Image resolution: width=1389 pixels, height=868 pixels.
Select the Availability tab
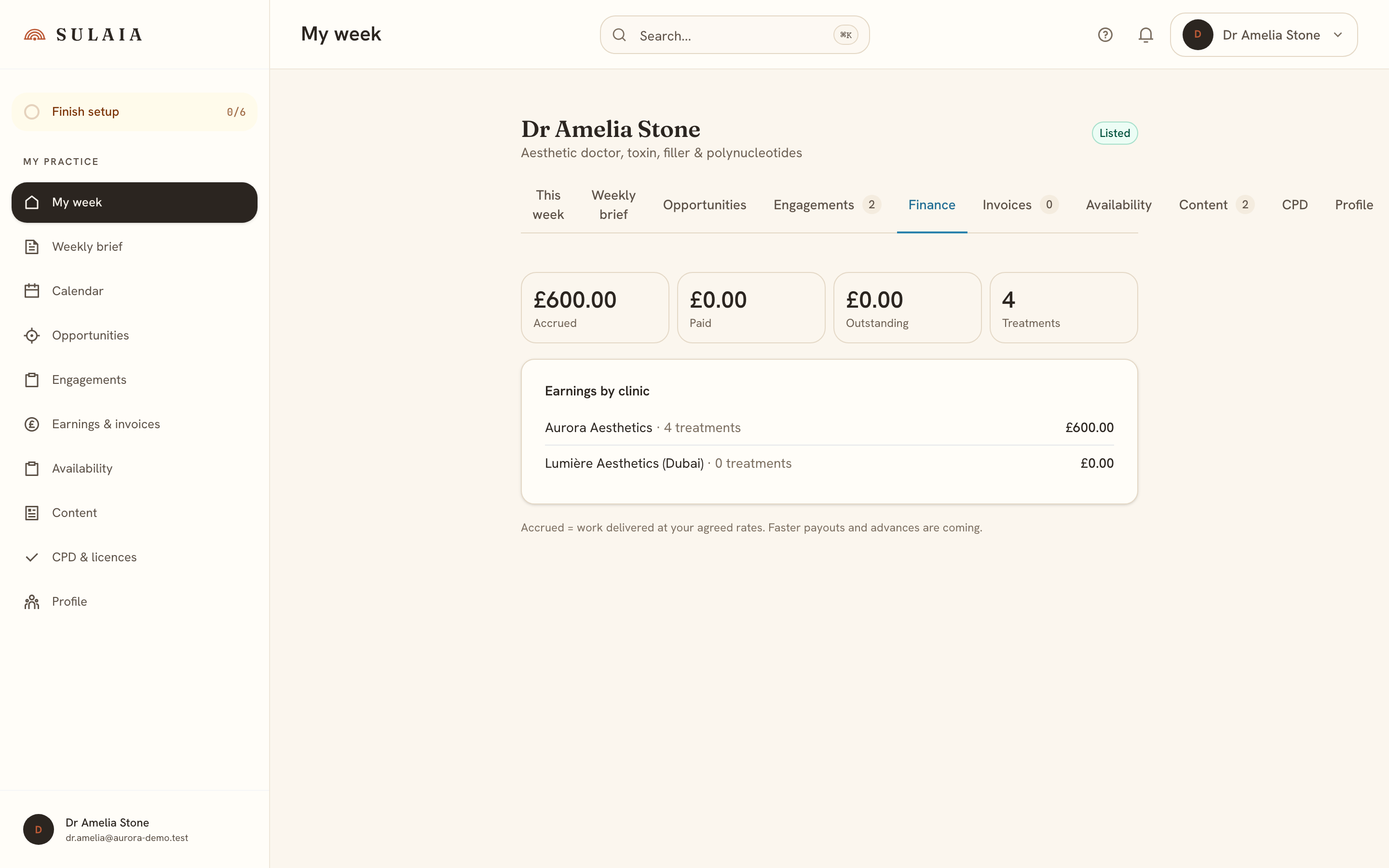tap(1118, 205)
